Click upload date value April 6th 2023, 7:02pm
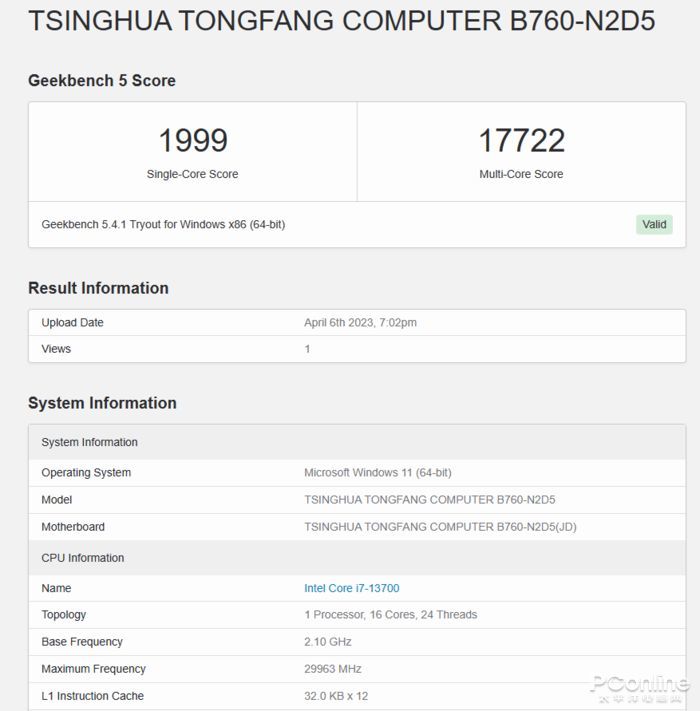The height and width of the screenshot is (711, 700). coord(360,322)
